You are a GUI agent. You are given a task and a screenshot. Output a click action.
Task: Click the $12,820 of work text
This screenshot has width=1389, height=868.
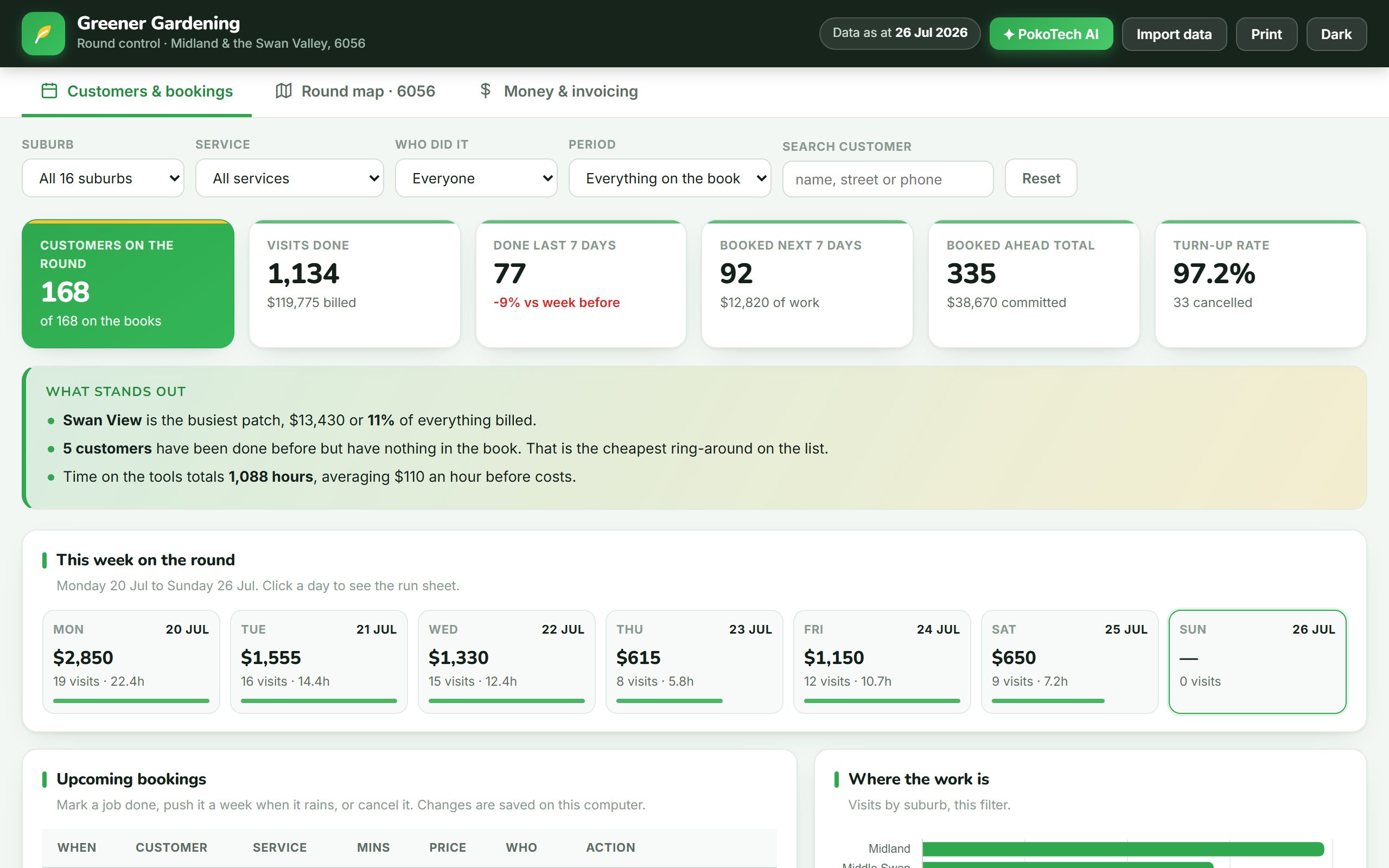(x=769, y=303)
